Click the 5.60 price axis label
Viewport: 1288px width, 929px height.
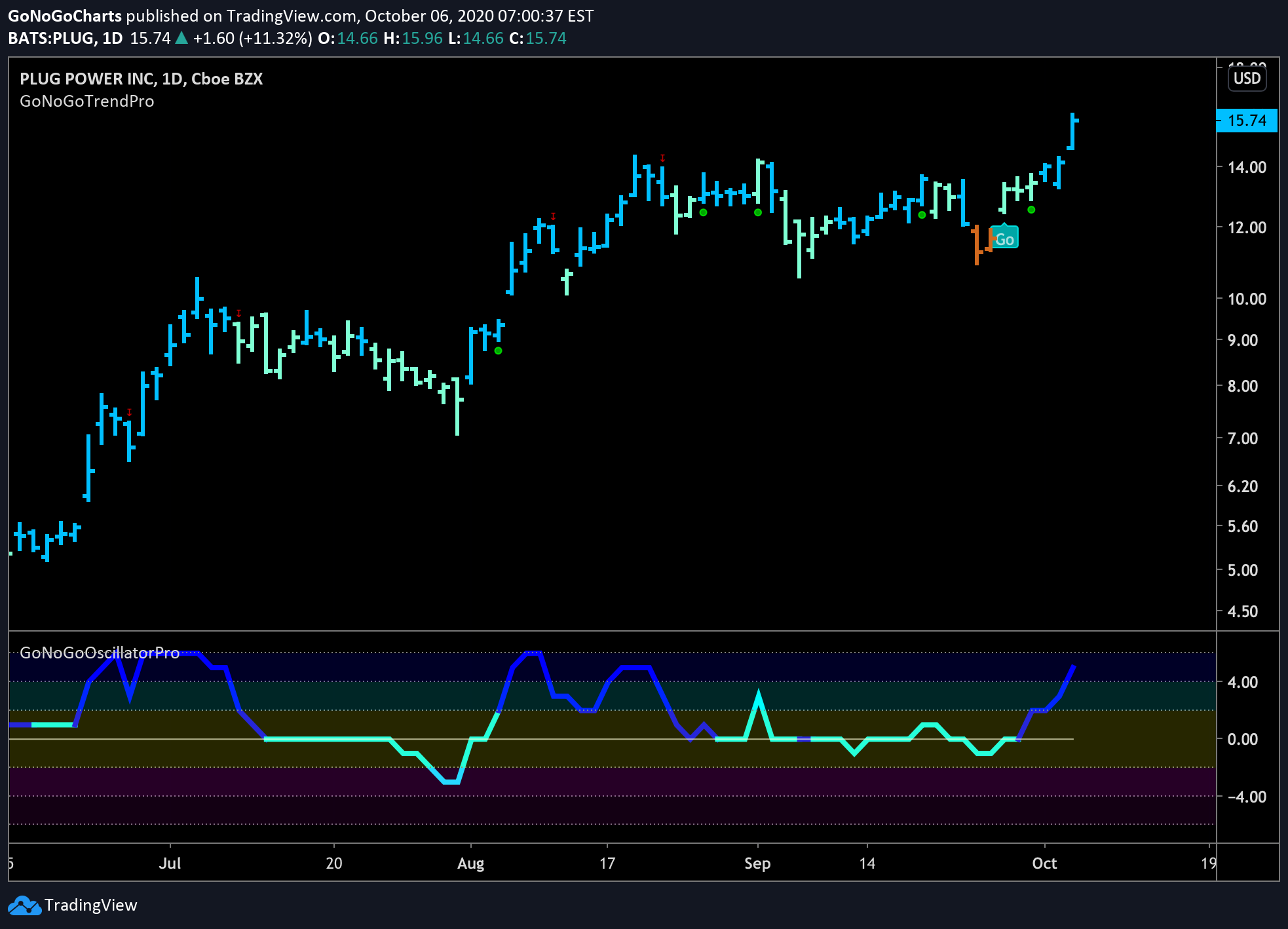(1243, 526)
